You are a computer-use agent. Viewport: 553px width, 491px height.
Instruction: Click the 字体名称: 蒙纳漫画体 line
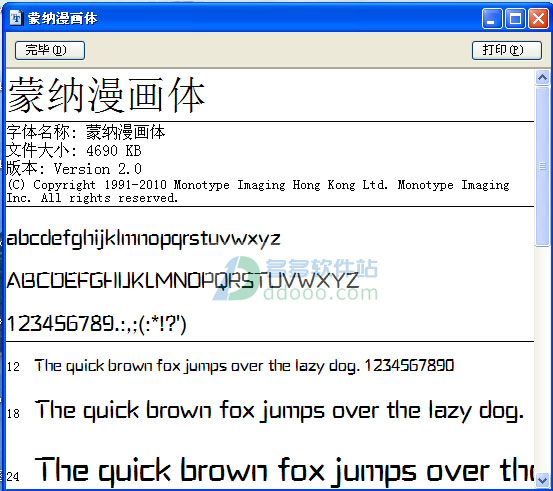tap(86, 133)
